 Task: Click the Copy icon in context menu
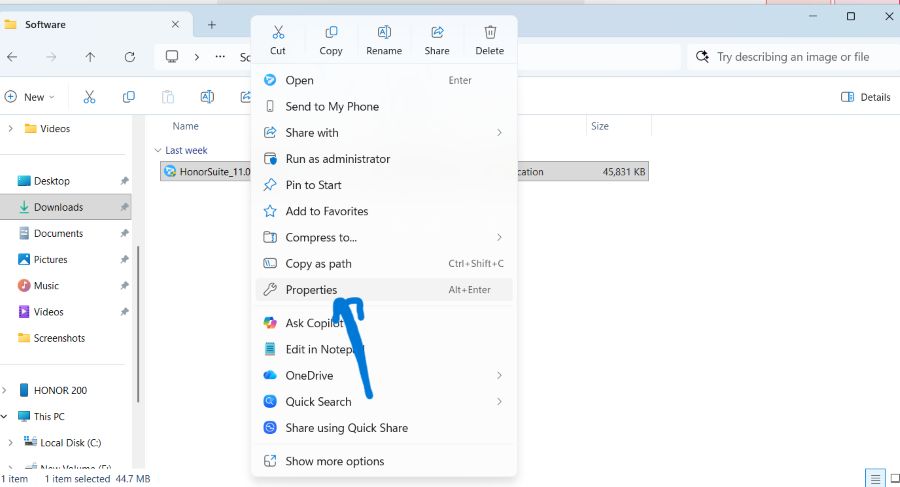coord(331,32)
